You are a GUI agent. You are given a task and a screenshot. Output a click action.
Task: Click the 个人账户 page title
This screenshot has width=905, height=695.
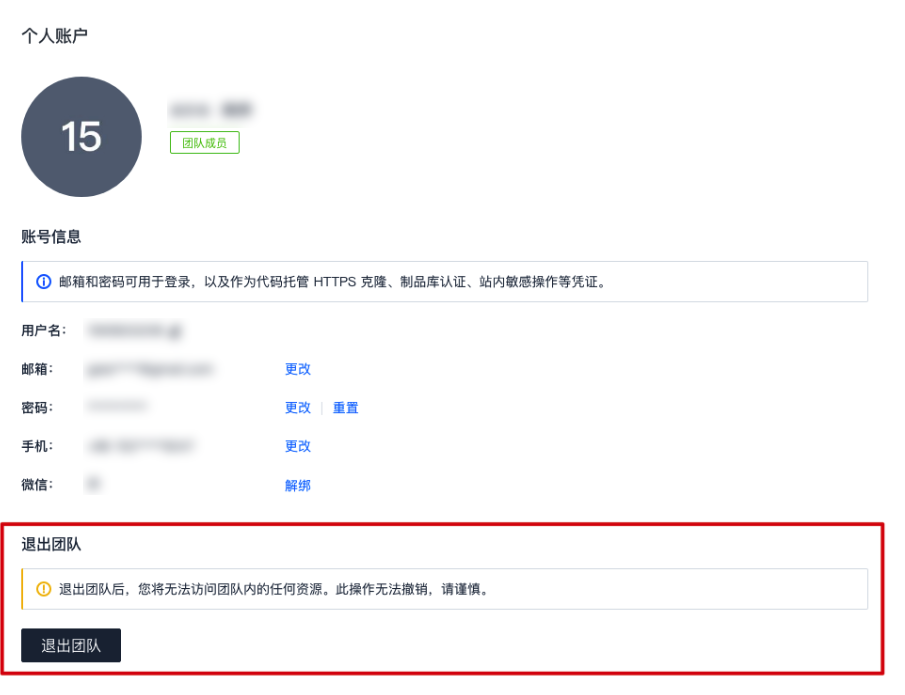55,36
